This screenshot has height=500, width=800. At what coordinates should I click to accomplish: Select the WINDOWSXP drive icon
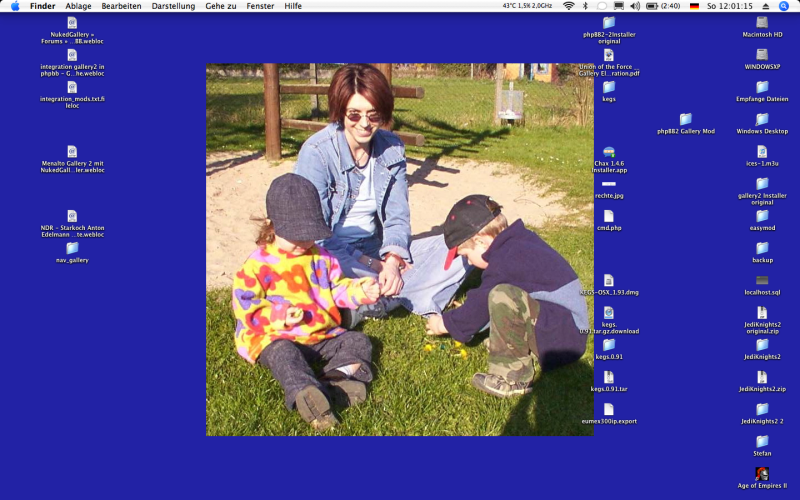coord(762,55)
